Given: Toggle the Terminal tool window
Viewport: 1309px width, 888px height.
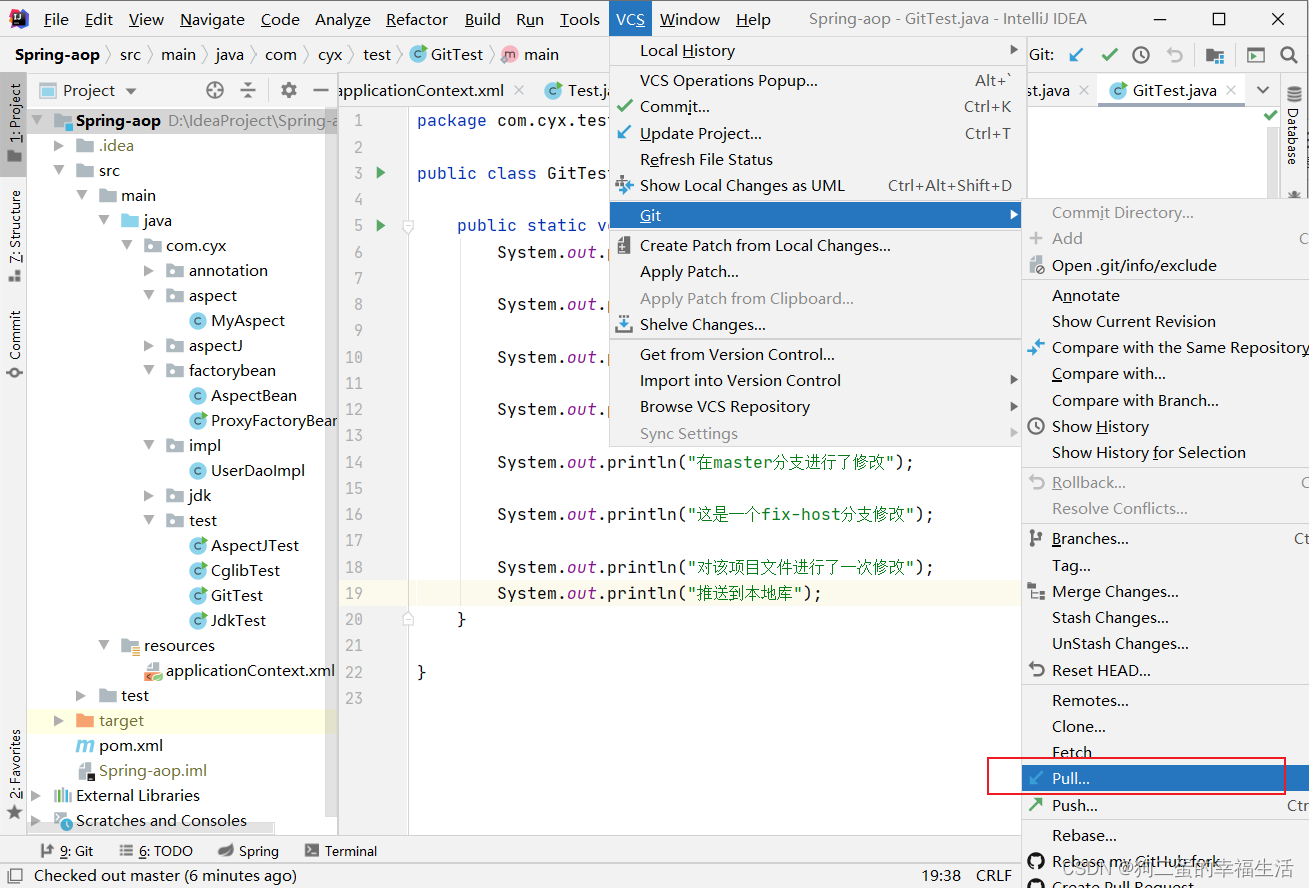Looking at the screenshot, I should pos(340,851).
